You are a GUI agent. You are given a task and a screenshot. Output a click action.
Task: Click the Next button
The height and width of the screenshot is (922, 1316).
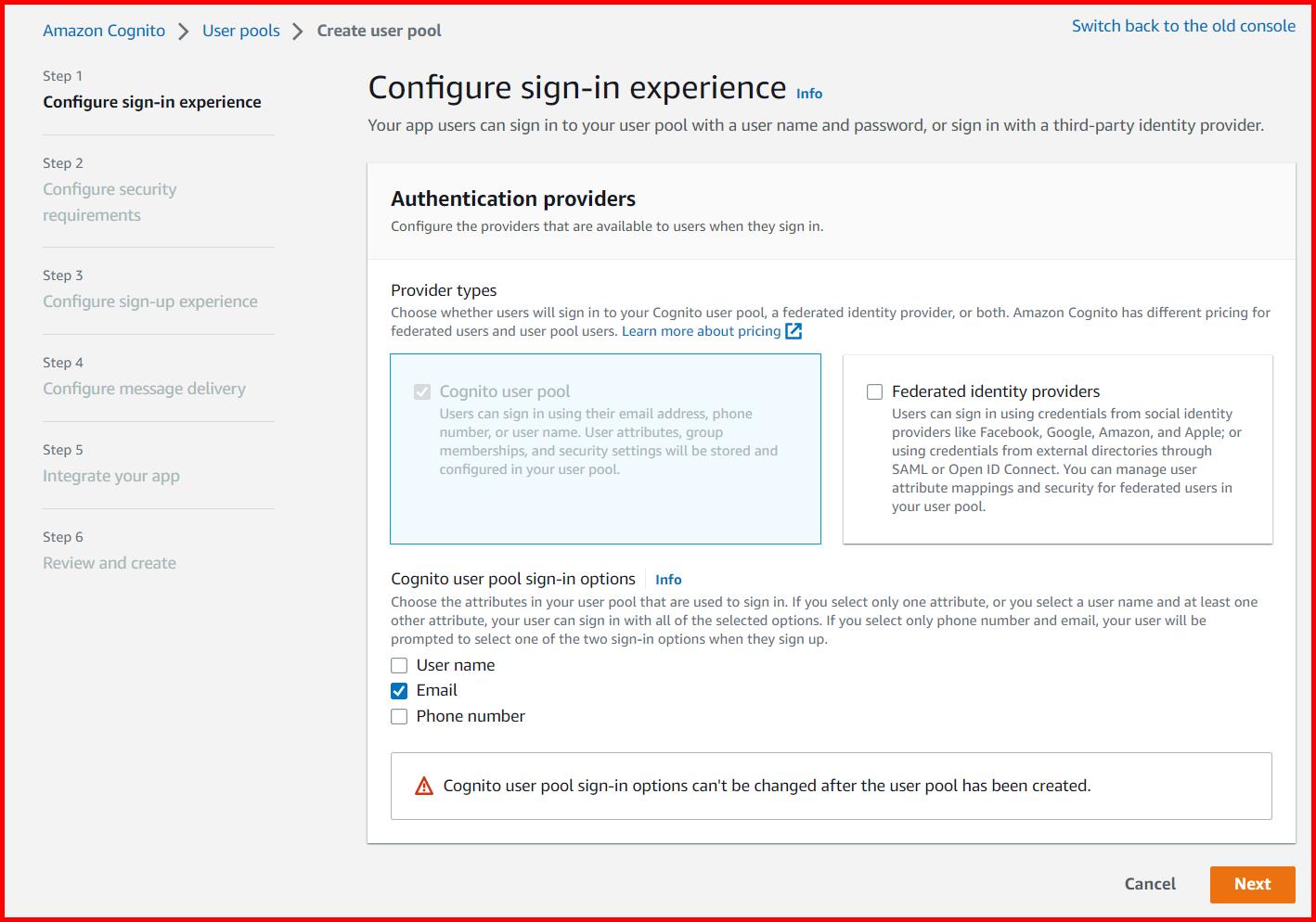1252,884
